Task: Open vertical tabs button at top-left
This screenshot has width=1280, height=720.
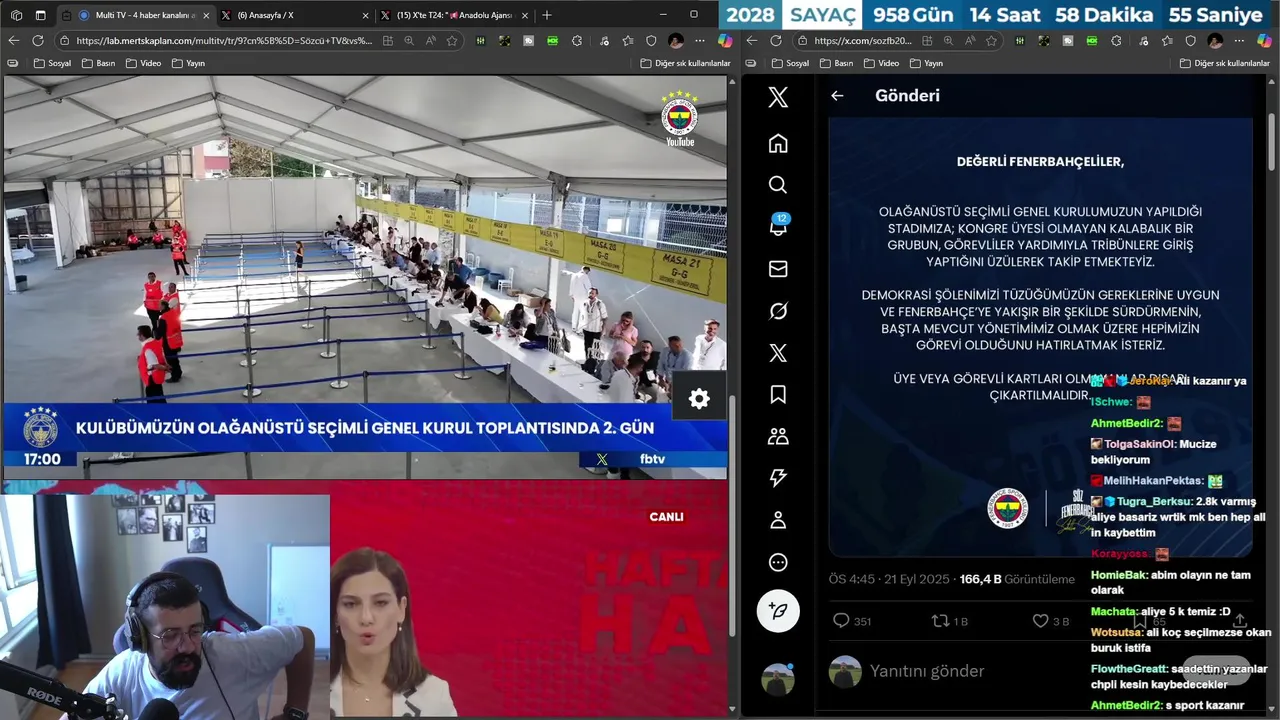Action: [40, 15]
